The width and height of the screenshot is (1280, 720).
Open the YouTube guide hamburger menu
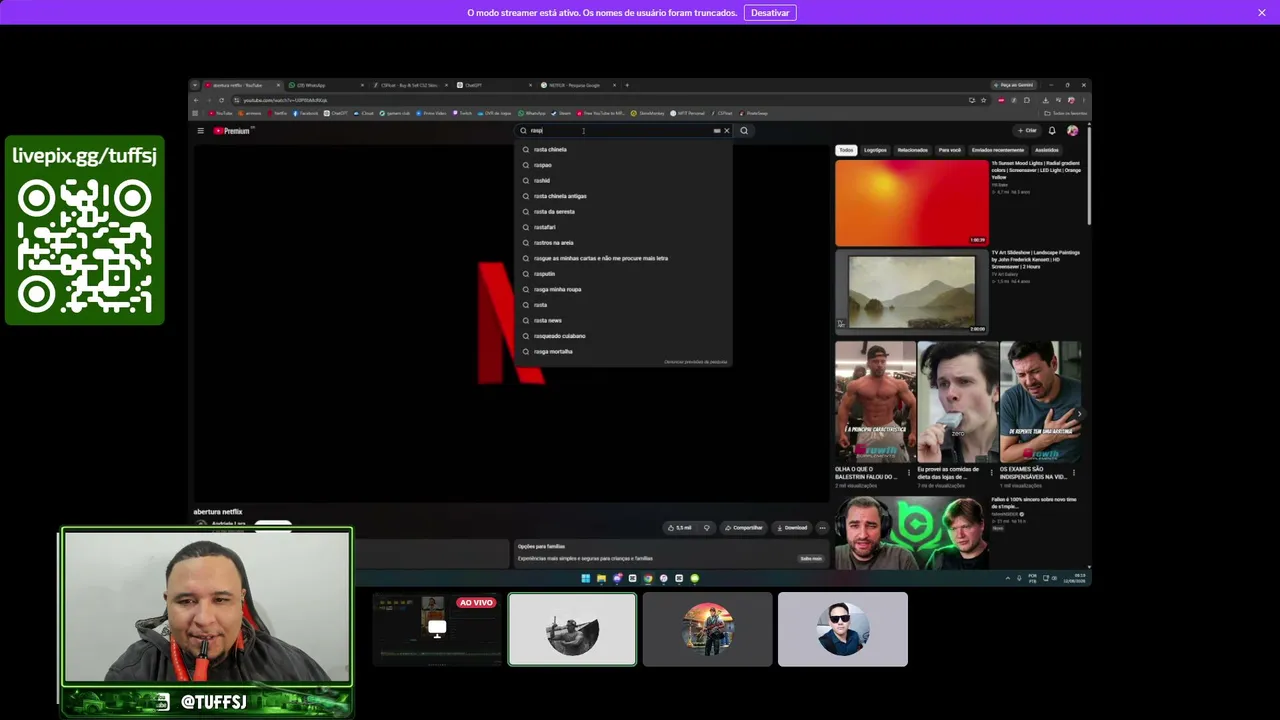[200, 131]
